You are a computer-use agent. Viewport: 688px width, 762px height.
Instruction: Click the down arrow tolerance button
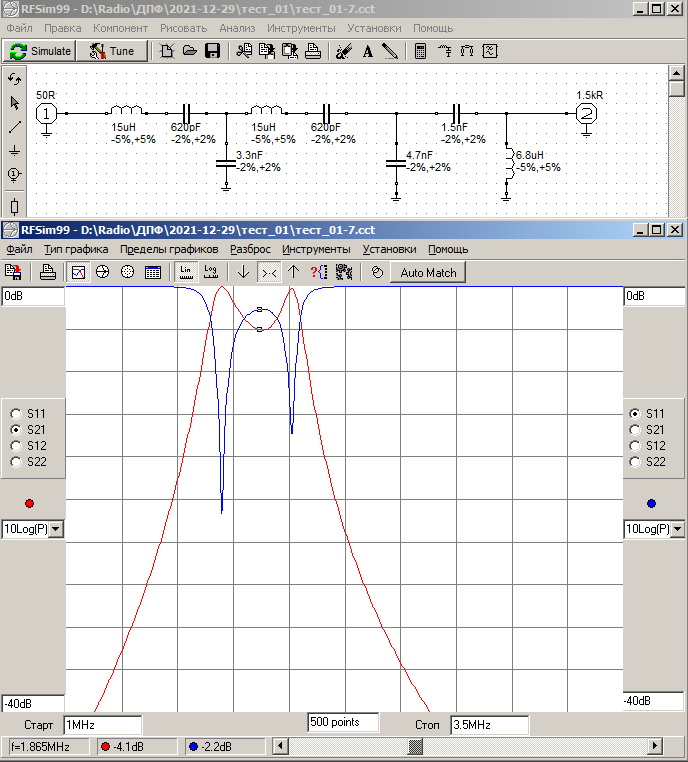tap(243, 272)
